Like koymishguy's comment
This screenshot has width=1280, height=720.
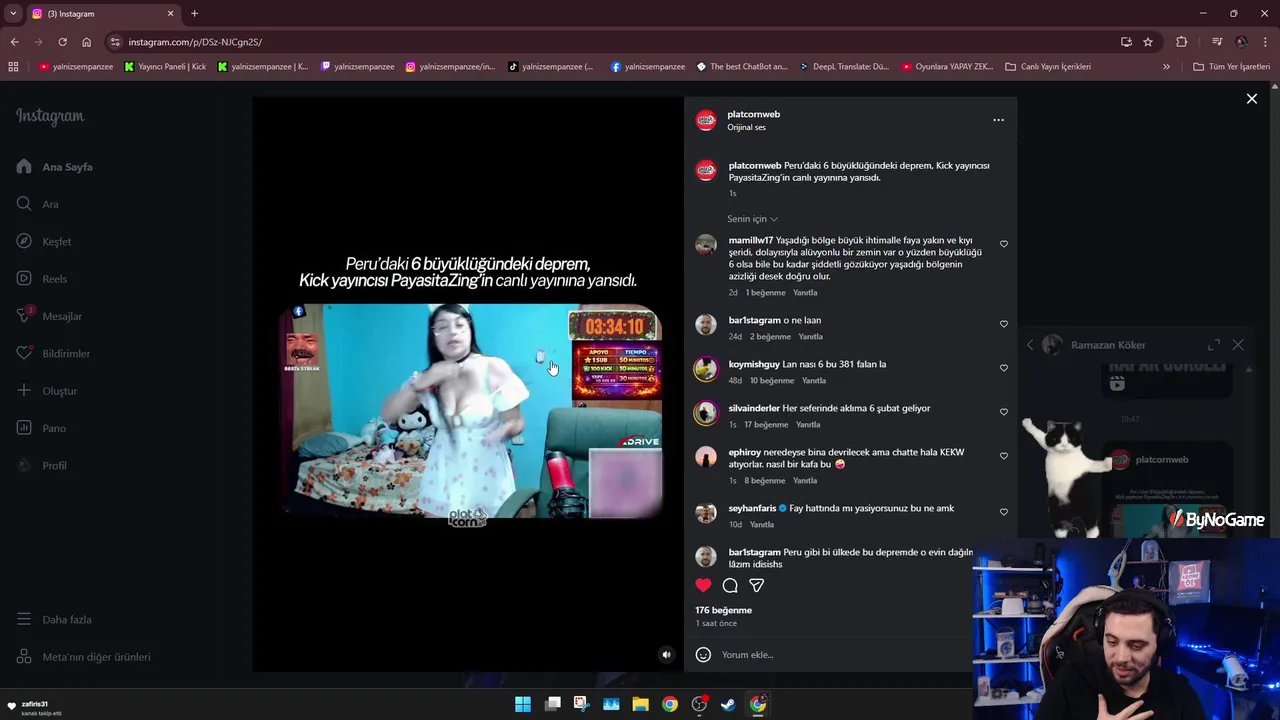pyautogui.click(x=1004, y=368)
